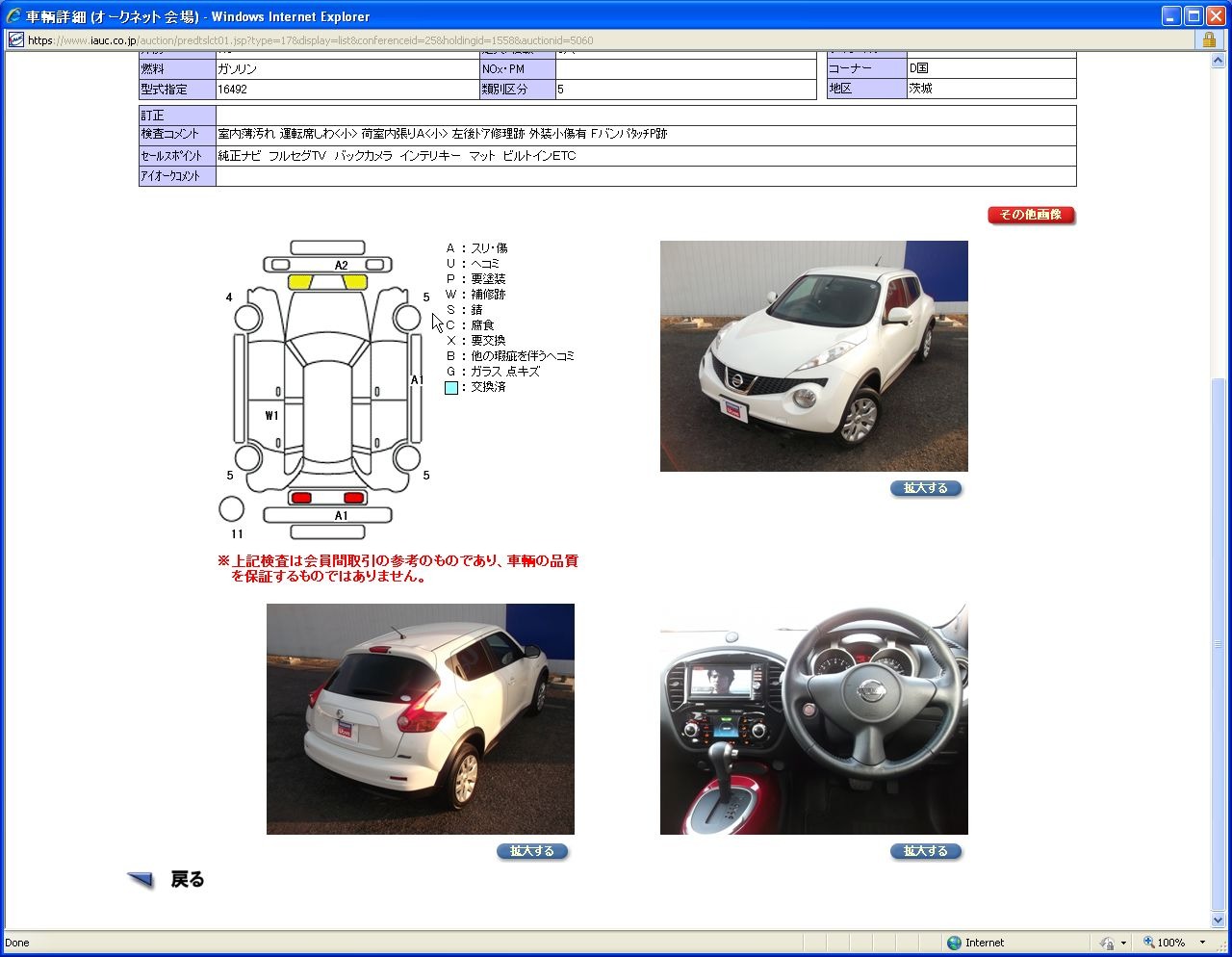Open the white Juke front-view thumbnail
This screenshot has height=957, width=1232.
tap(813, 355)
